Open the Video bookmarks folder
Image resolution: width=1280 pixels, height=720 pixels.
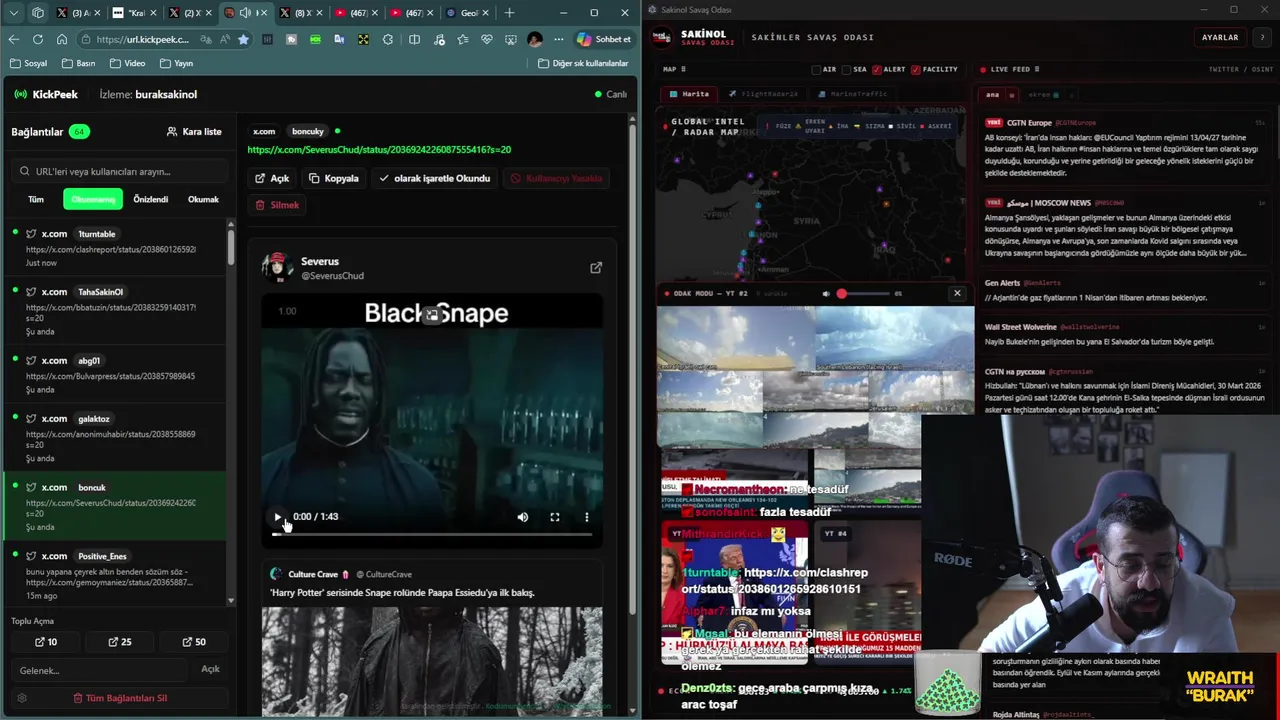pos(126,63)
